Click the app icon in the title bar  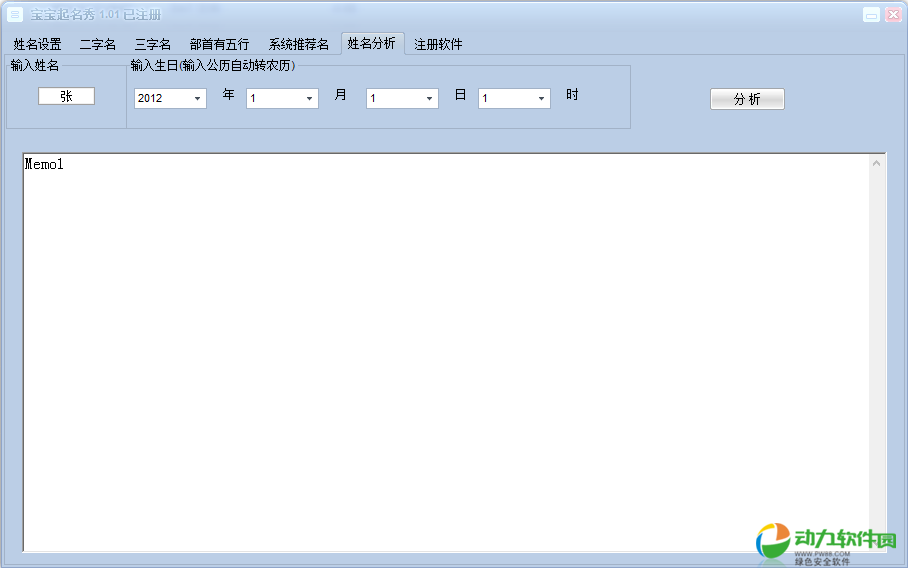tap(15, 15)
